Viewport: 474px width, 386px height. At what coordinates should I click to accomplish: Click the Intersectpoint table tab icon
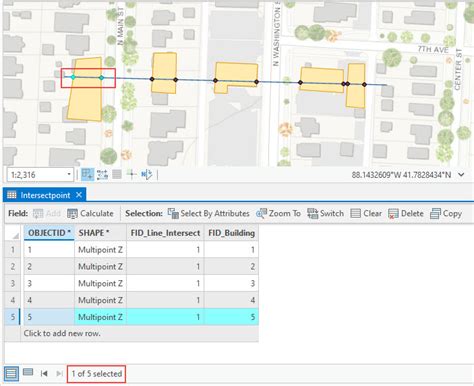click(x=12, y=195)
